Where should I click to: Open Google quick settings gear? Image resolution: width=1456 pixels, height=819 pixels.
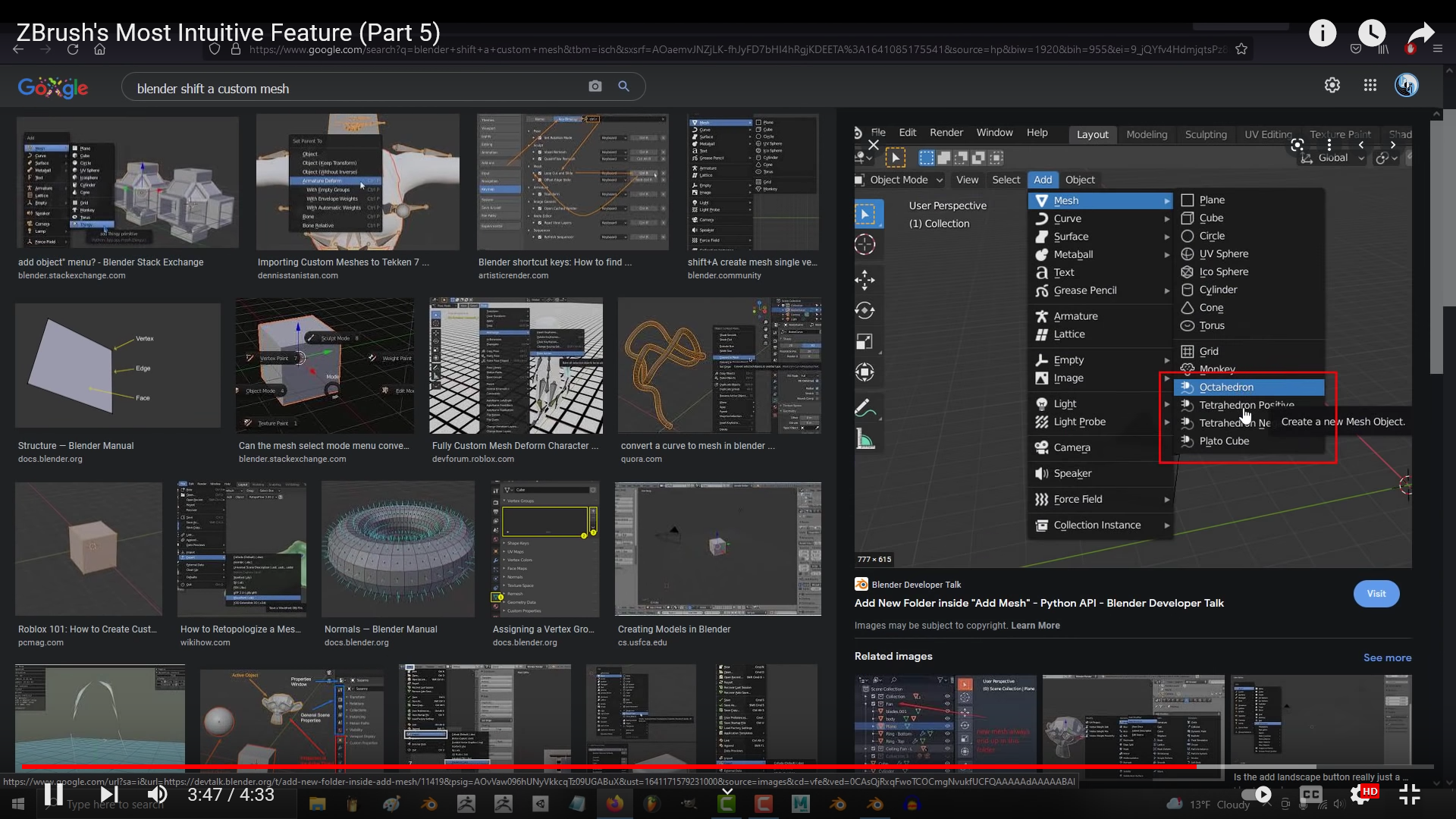(1332, 85)
